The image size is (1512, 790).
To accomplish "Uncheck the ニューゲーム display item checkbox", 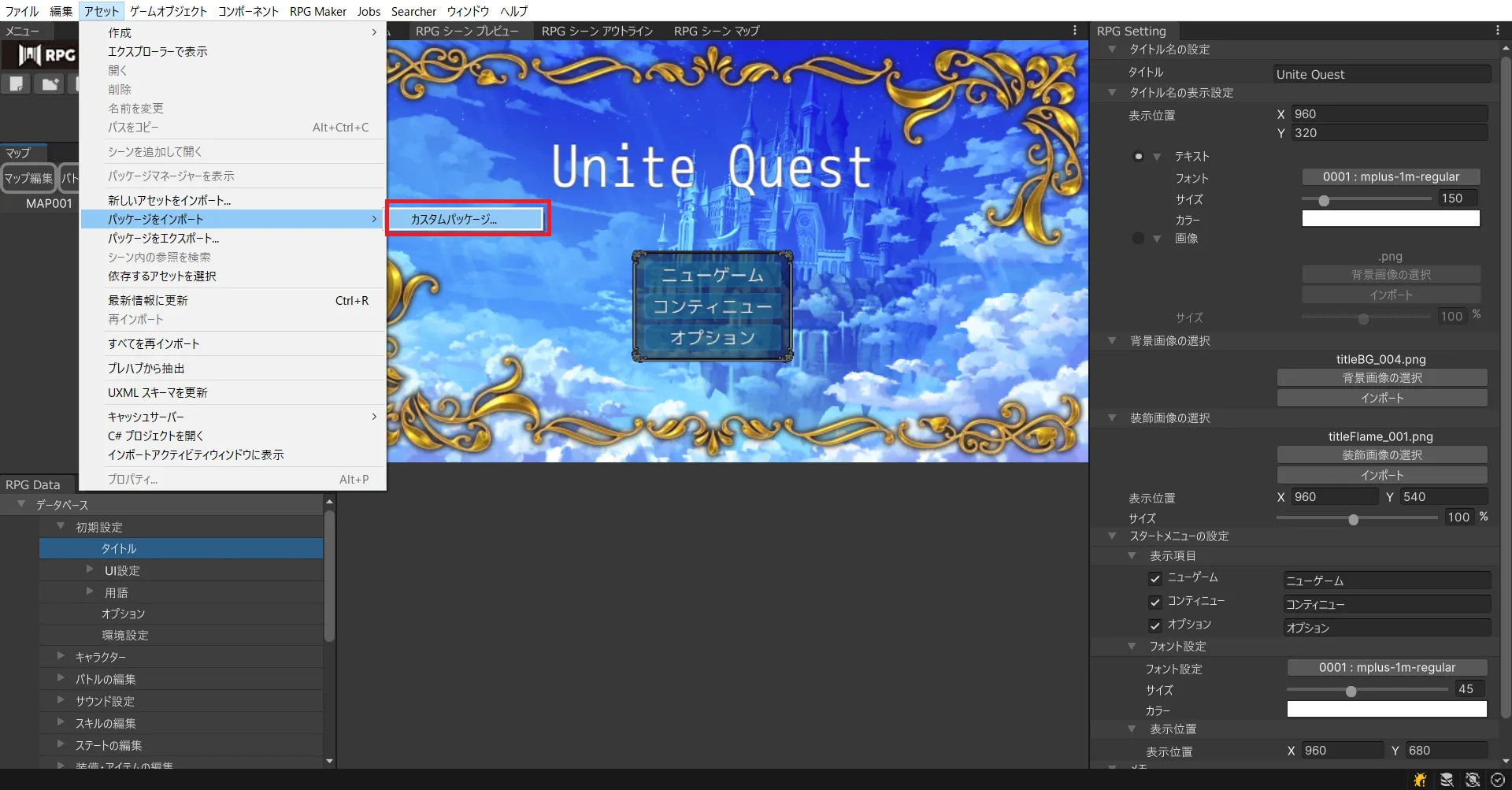I will pos(1155,579).
